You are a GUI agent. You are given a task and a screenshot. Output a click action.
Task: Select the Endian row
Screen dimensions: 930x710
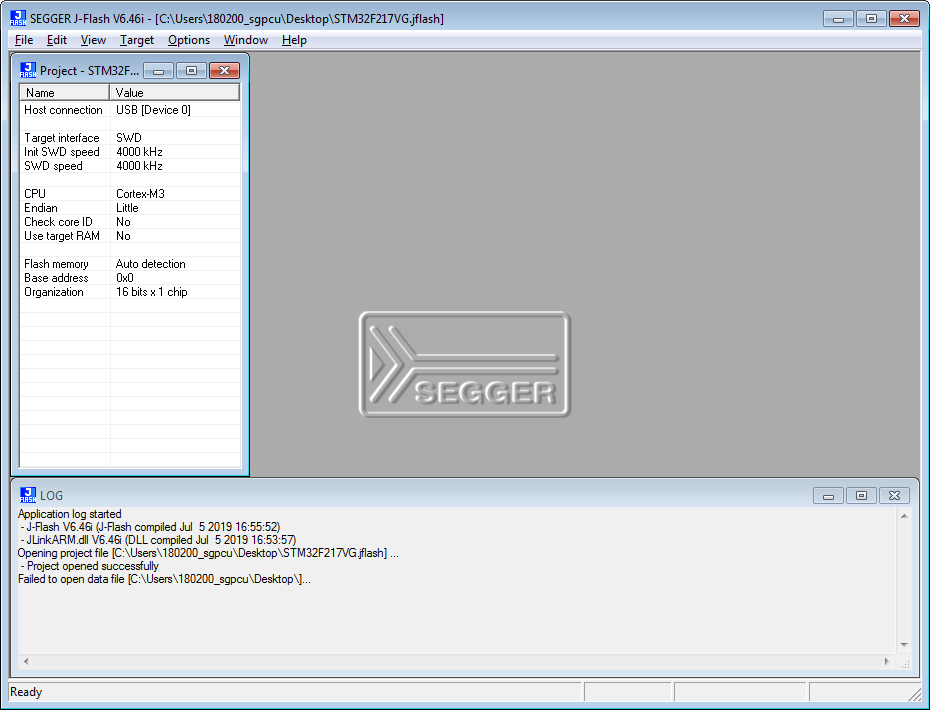click(130, 208)
